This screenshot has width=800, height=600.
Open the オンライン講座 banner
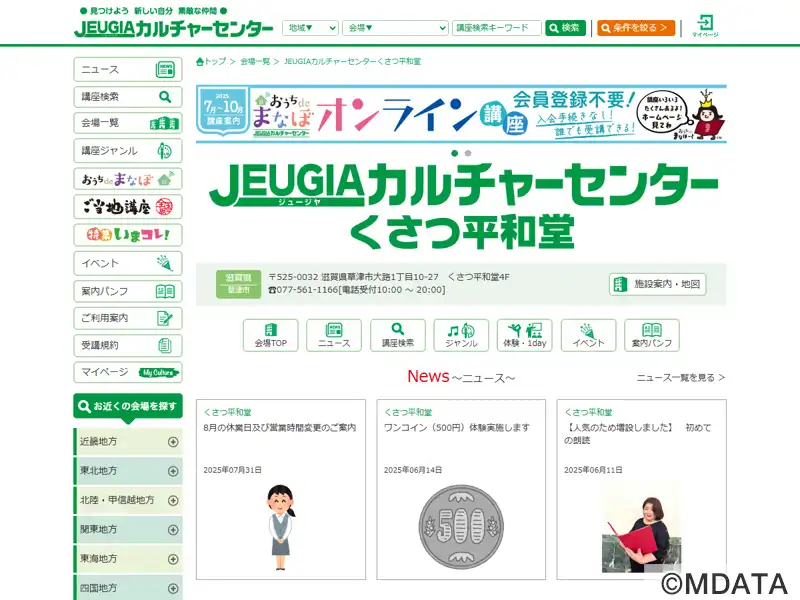point(461,114)
